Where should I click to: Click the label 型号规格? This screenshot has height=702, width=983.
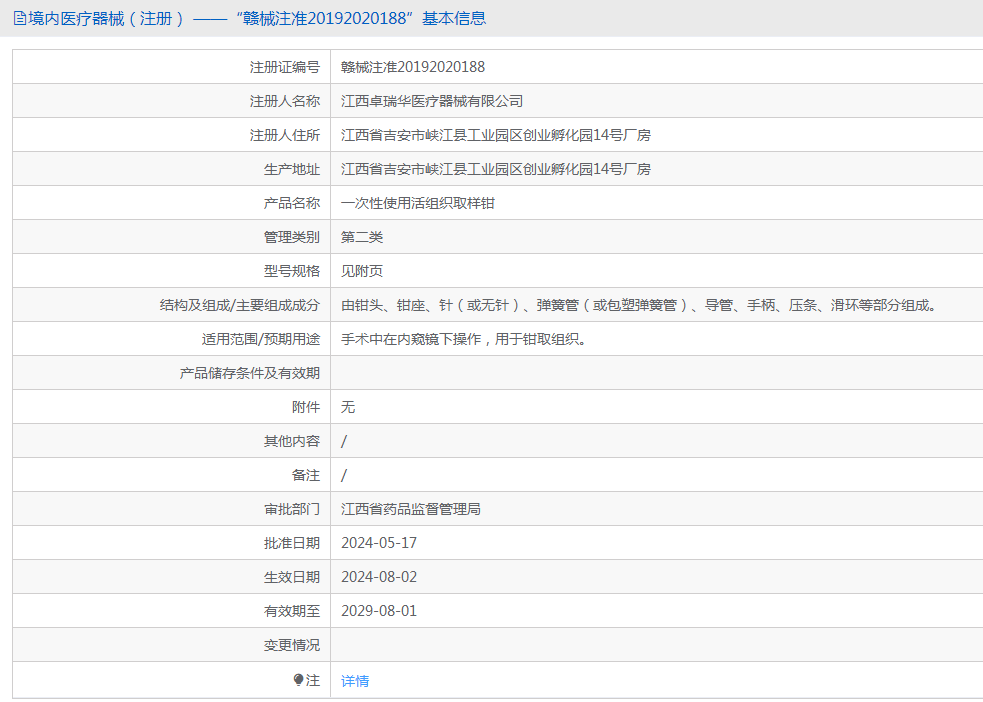[x=292, y=271]
